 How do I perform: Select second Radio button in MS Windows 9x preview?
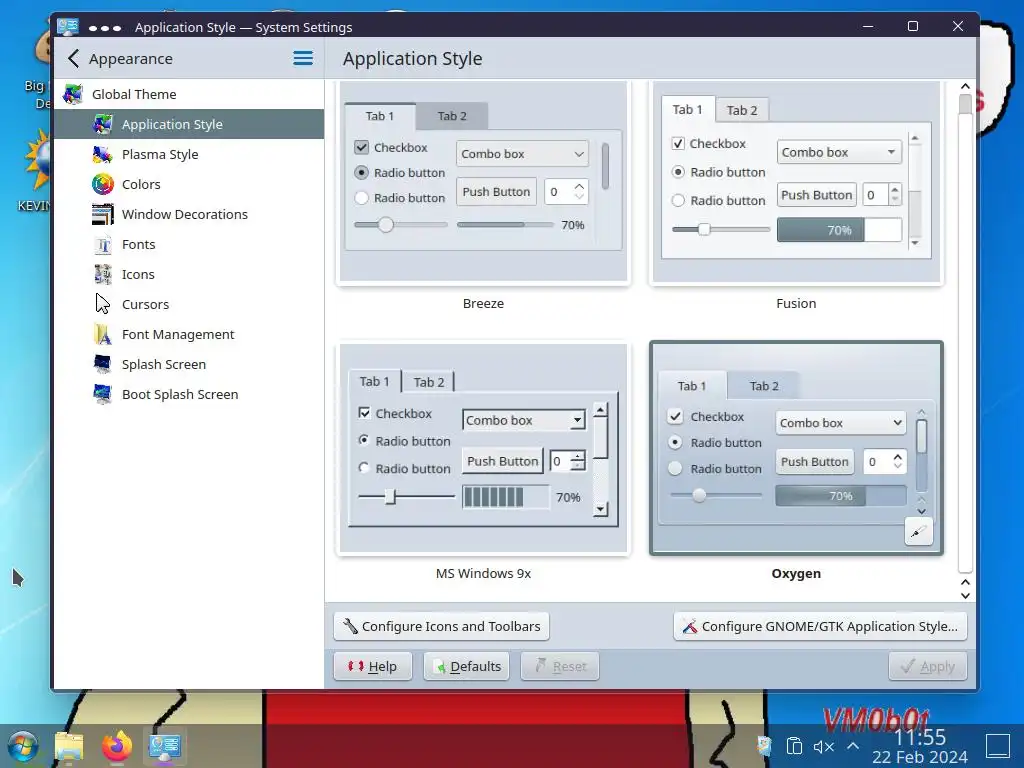pos(364,468)
